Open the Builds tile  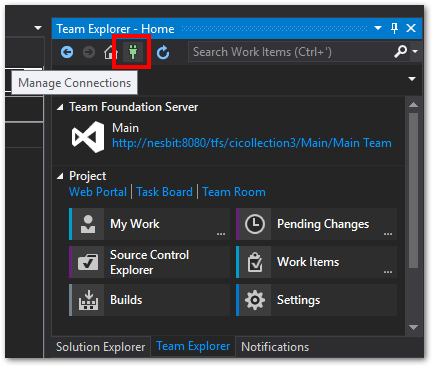click(149, 300)
